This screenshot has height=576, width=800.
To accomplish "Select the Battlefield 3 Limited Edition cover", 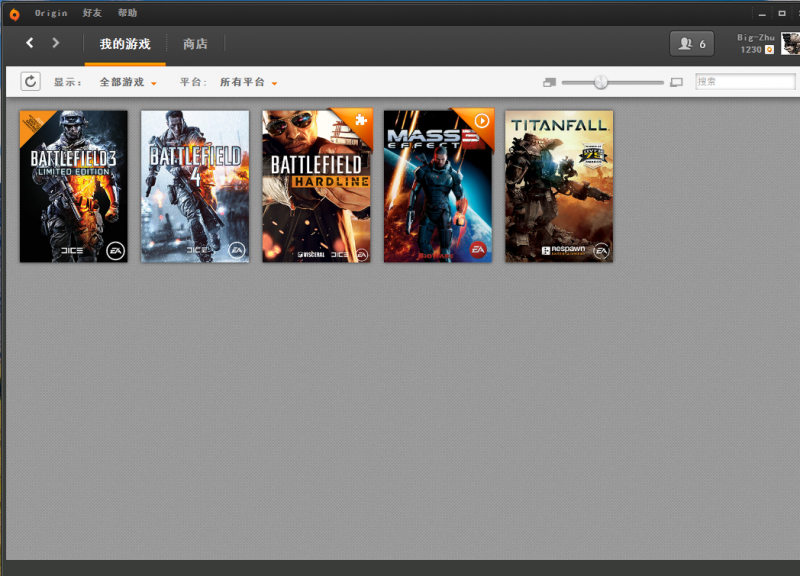I will (74, 187).
